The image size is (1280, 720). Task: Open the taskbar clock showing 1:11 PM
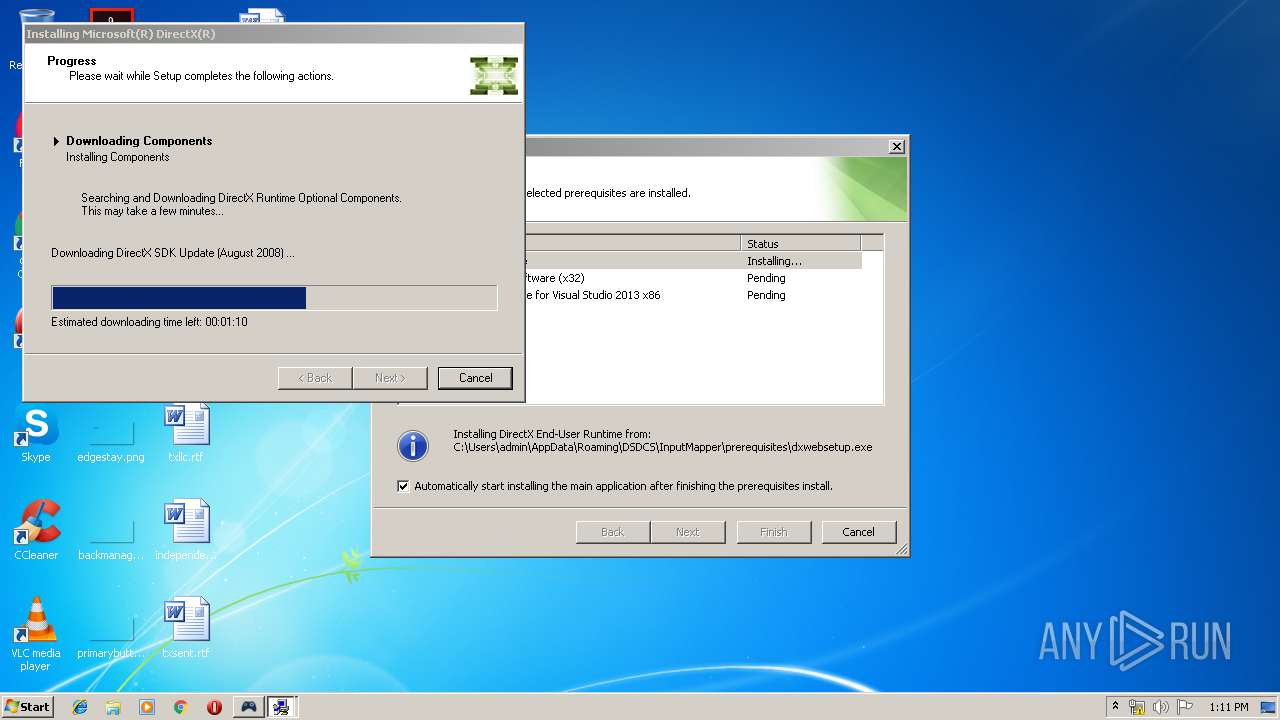(x=1228, y=707)
